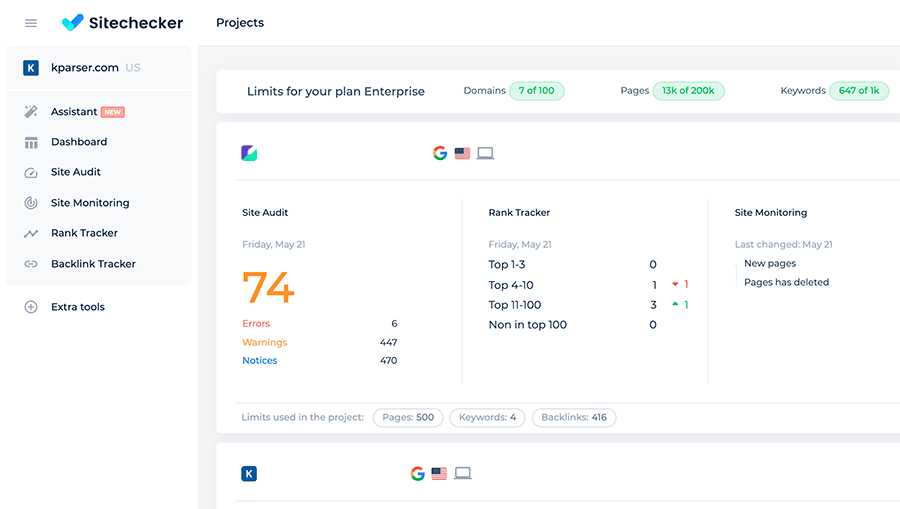Click the Site Audit score 74
Image resolution: width=900 pixels, height=509 pixels.
[x=268, y=288]
